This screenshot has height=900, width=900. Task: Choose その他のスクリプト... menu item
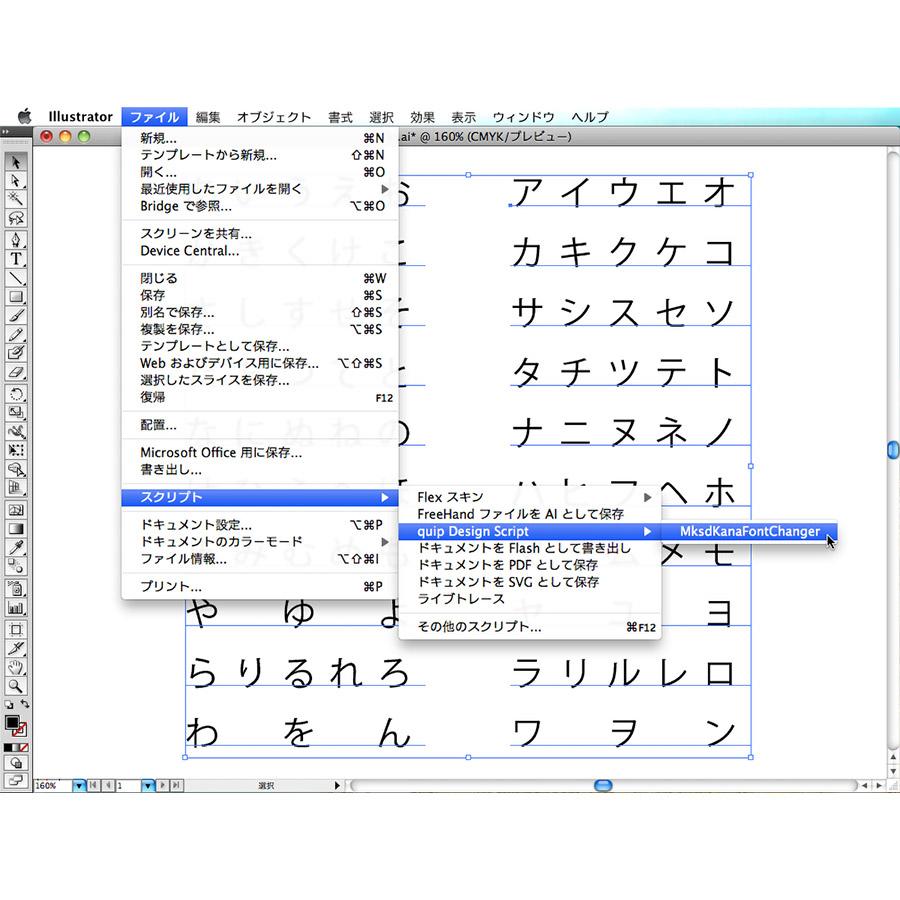(530, 627)
